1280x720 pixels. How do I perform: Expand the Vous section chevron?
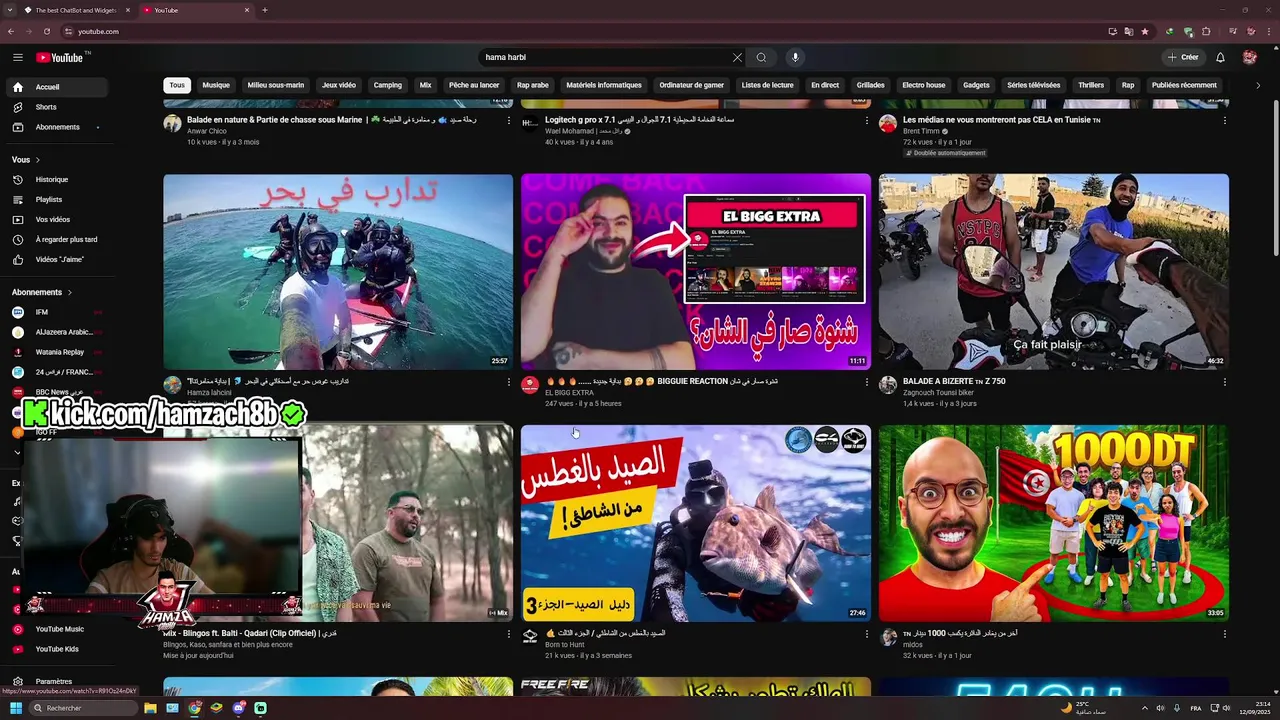click(38, 160)
